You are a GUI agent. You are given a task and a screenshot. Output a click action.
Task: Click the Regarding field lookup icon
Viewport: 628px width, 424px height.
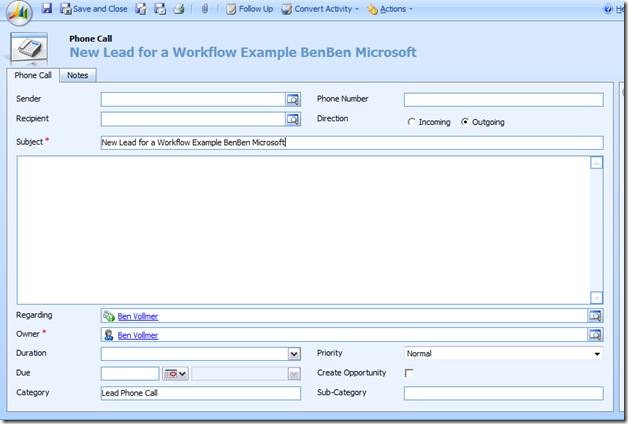[595, 316]
